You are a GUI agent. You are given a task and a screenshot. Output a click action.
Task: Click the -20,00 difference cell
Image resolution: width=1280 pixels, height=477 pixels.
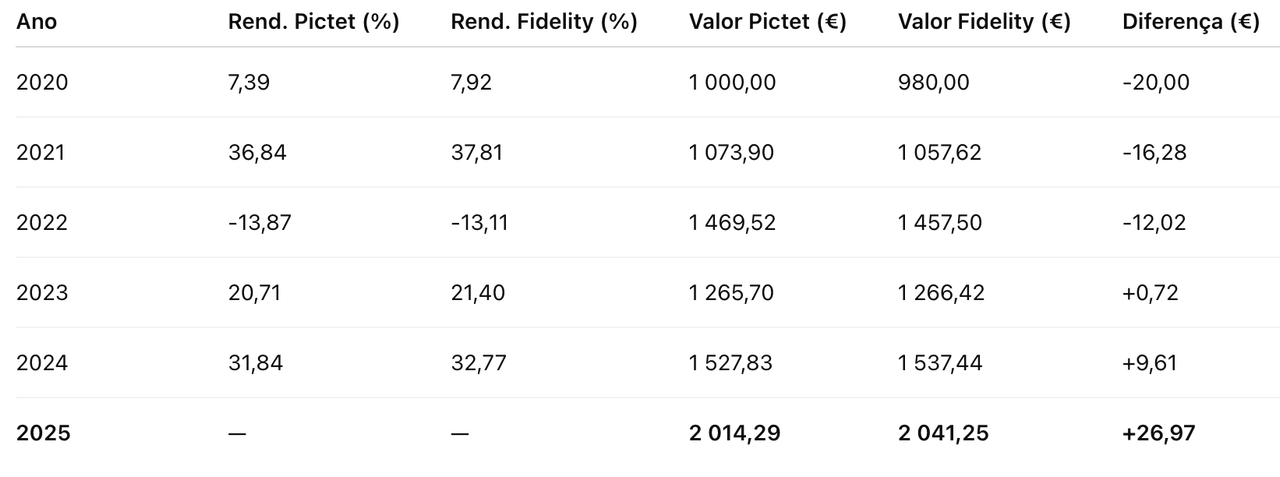click(1156, 82)
